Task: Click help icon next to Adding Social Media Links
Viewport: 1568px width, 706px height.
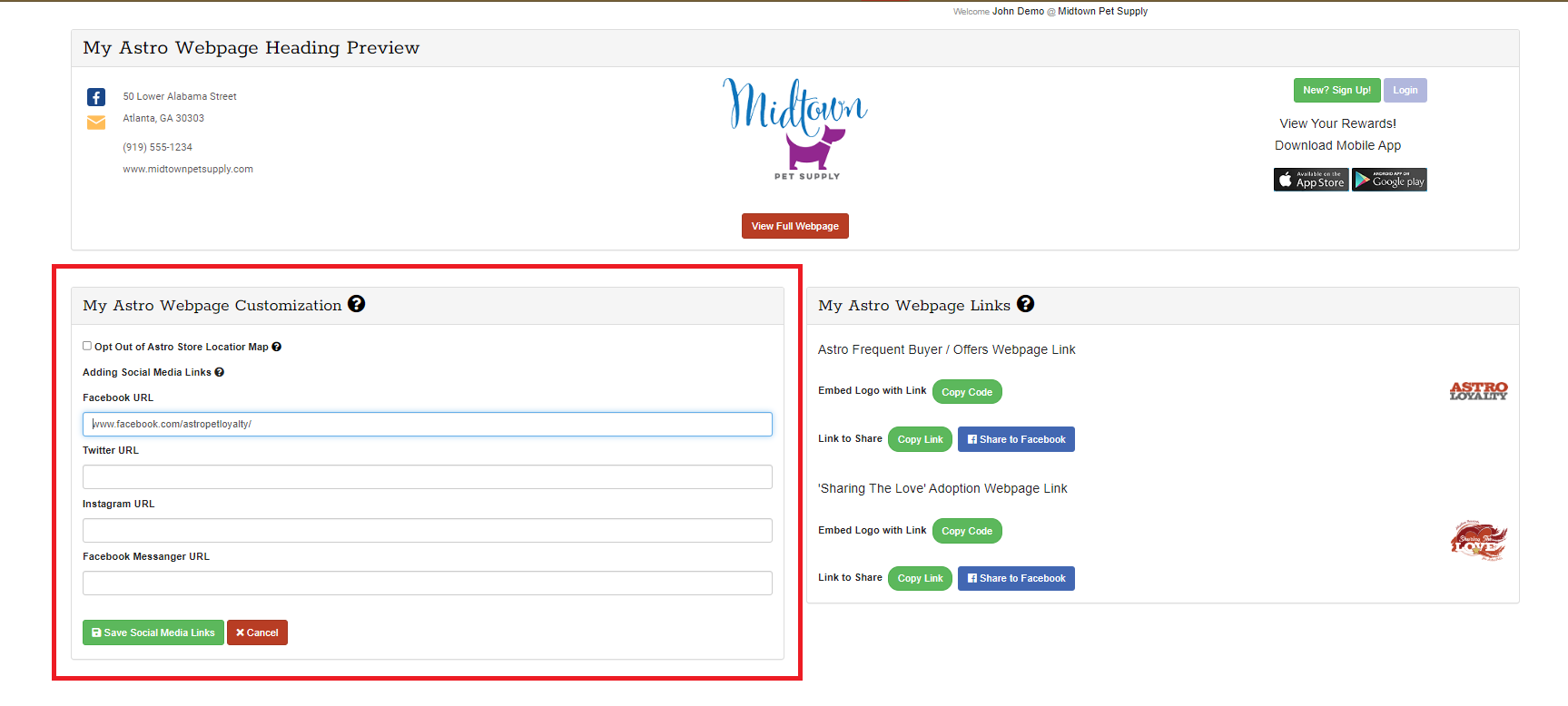Action: 220,372
